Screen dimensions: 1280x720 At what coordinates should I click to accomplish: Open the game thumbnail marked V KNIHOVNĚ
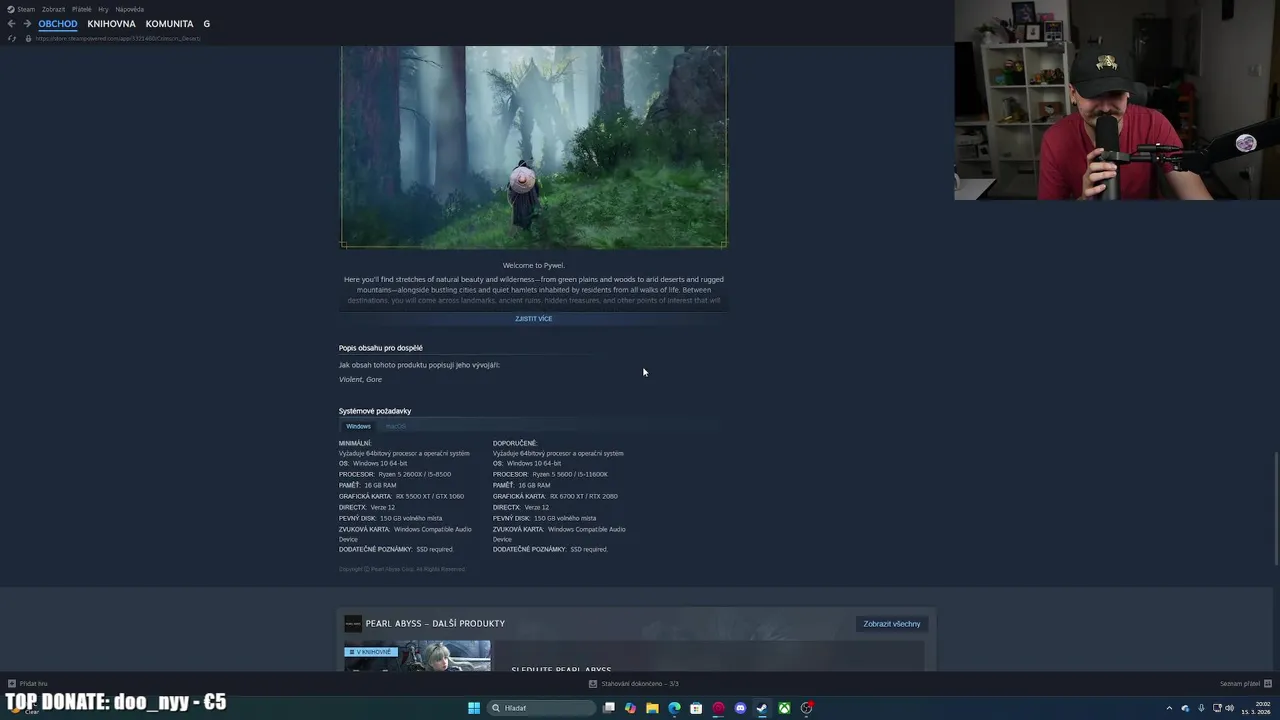417,656
